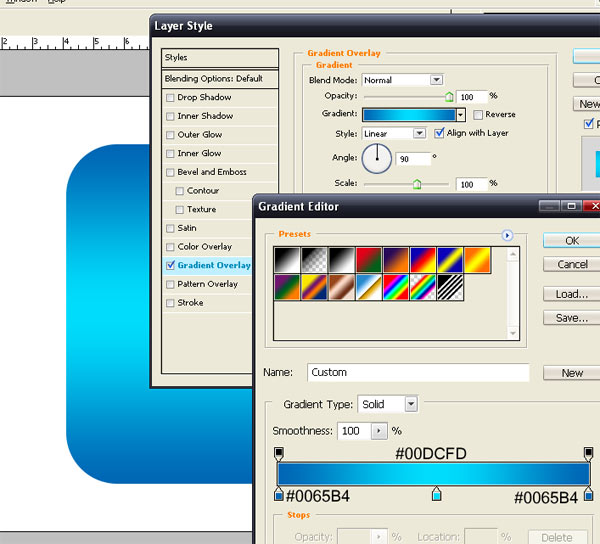Open the Blend Mode dropdown
Image resolution: width=600 pixels, height=544 pixels.
[436, 80]
